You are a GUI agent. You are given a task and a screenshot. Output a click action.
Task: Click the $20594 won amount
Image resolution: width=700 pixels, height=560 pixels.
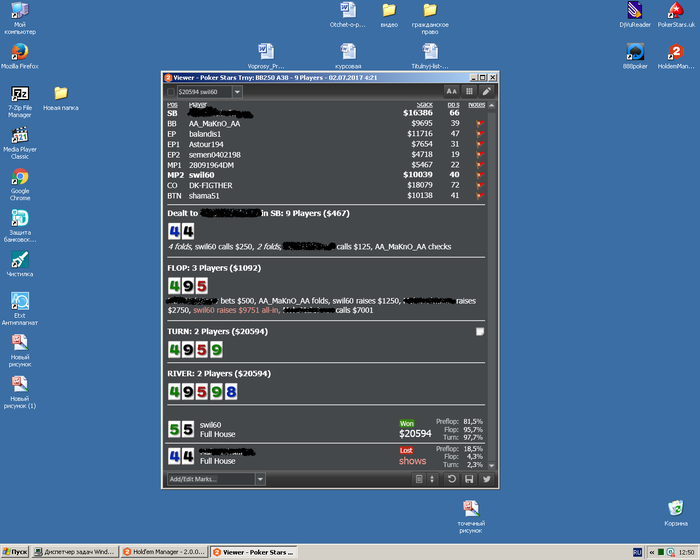click(x=415, y=434)
